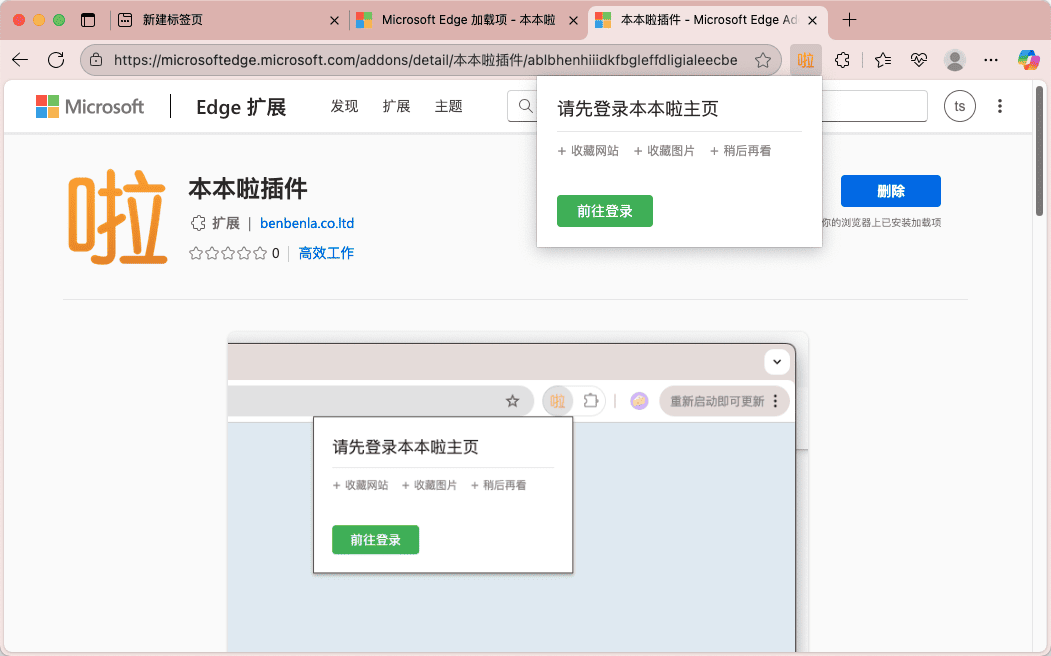Open the Copilot icon in toolbar
This screenshot has width=1051, height=656.
tap(1028, 60)
